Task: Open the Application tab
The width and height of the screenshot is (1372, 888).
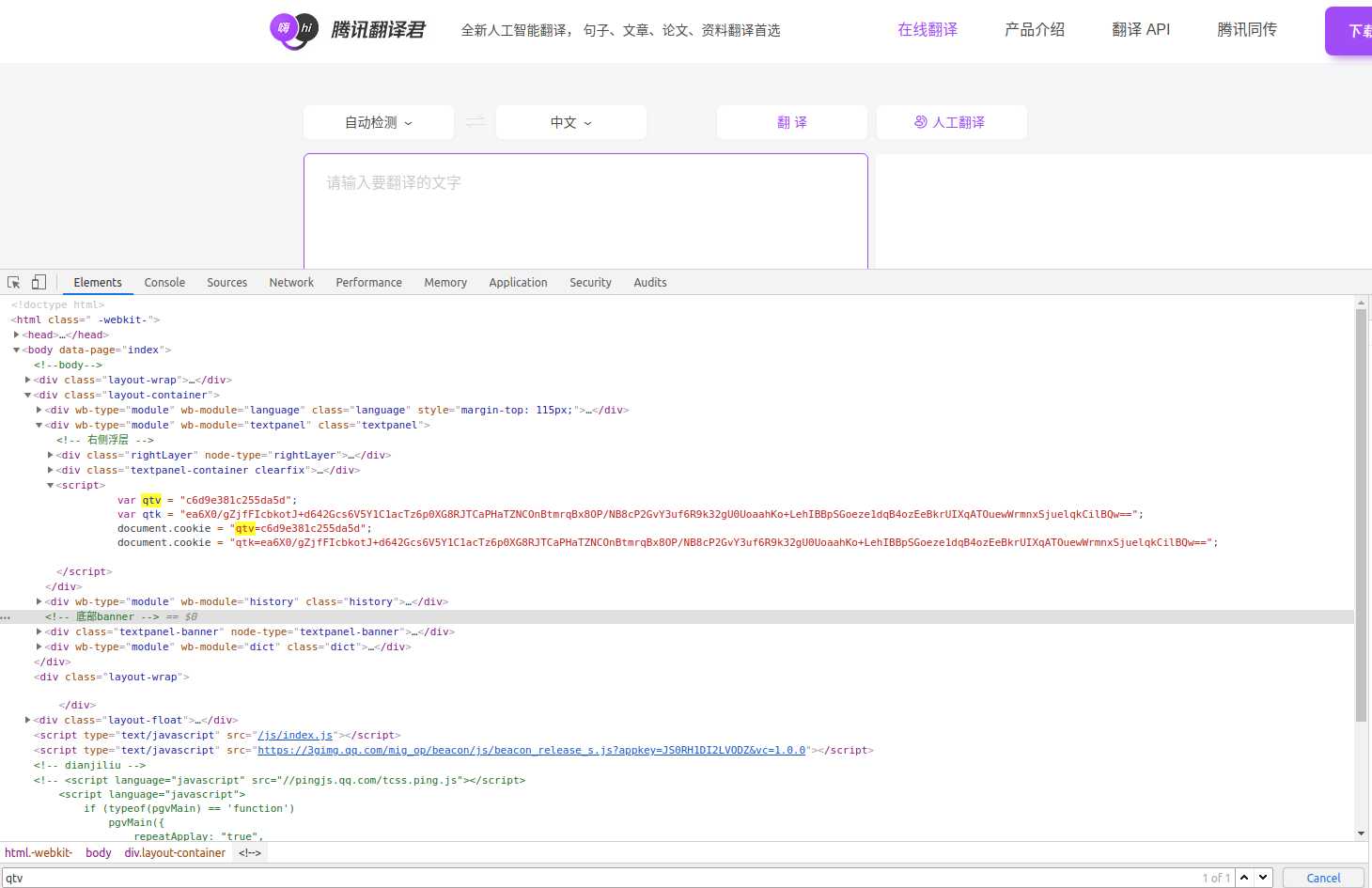Action: (518, 282)
